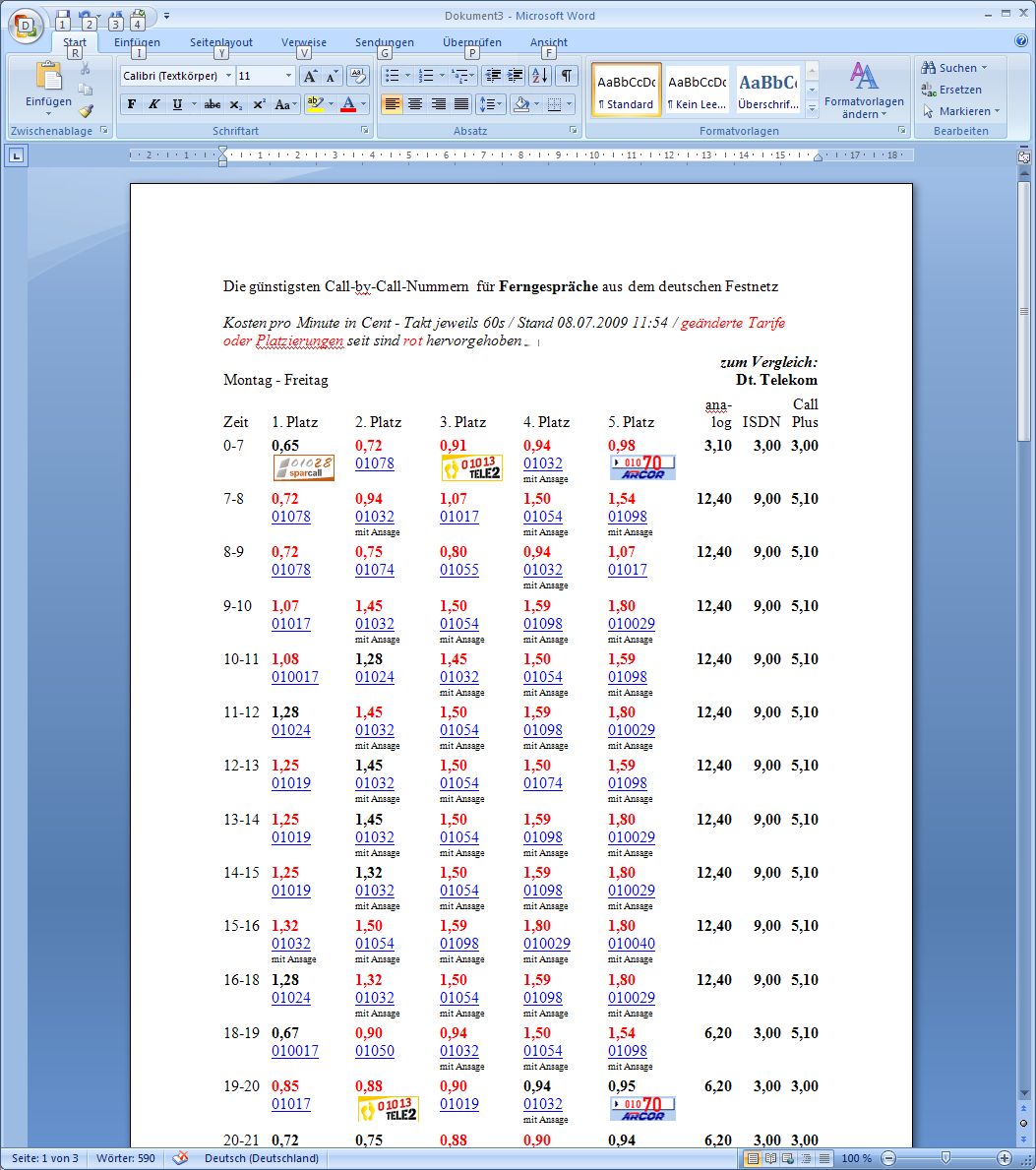This screenshot has width=1036, height=1170.
Task: Expand the font size dropdown showing 11
Action: (x=288, y=76)
